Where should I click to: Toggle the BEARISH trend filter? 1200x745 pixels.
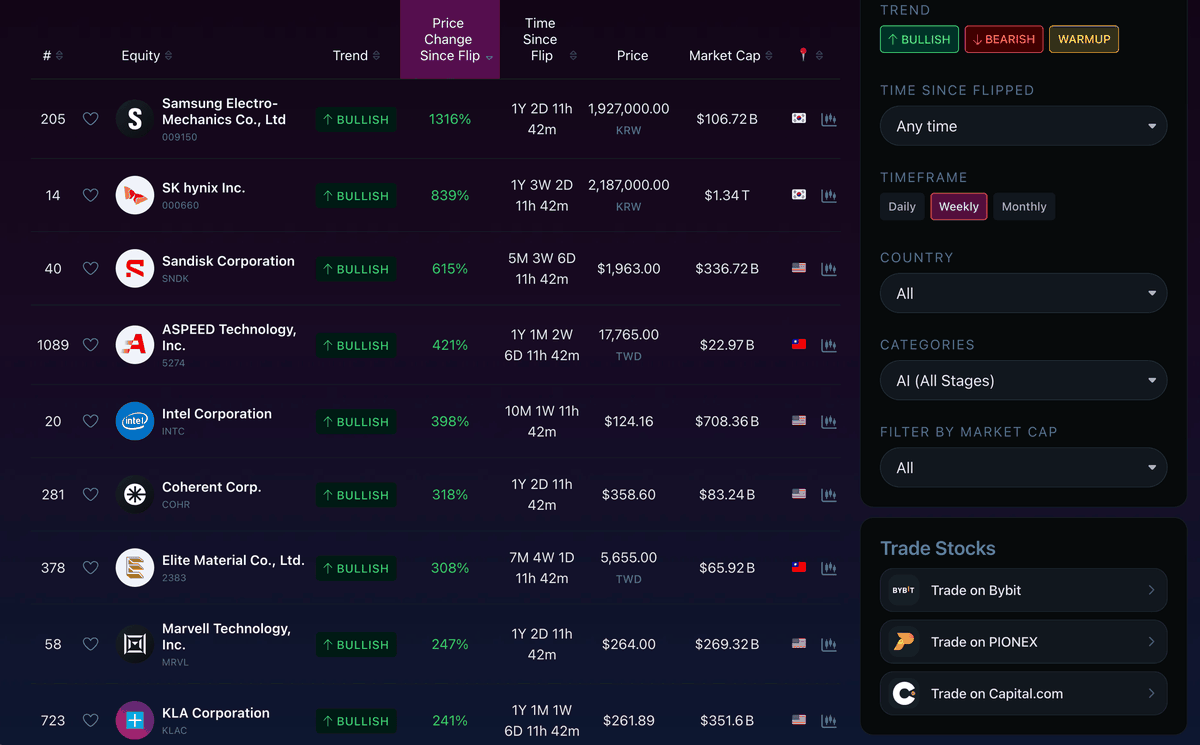(x=1004, y=39)
